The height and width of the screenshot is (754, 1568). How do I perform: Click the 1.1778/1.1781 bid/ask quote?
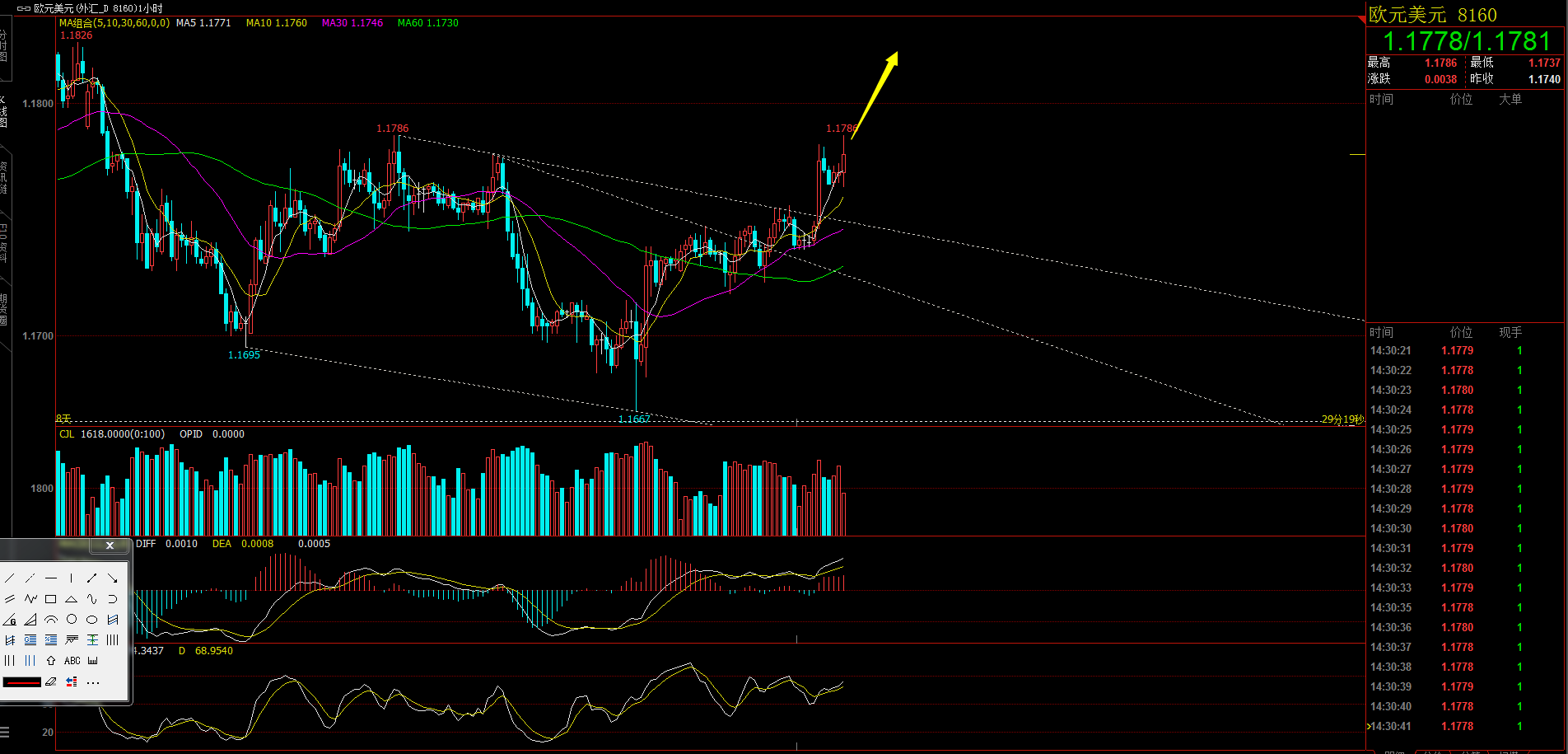(x=1466, y=41)
